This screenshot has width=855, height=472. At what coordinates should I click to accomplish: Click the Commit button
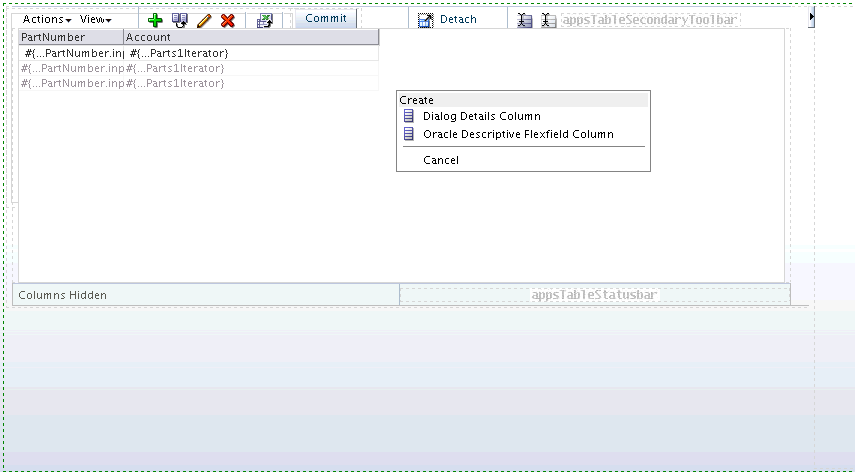(326, 19)
